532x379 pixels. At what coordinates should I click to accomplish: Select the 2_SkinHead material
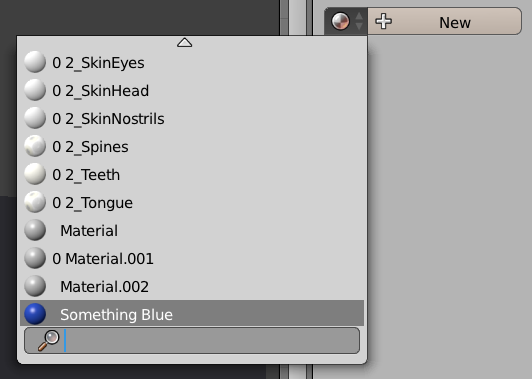click(x=192, y=91)
